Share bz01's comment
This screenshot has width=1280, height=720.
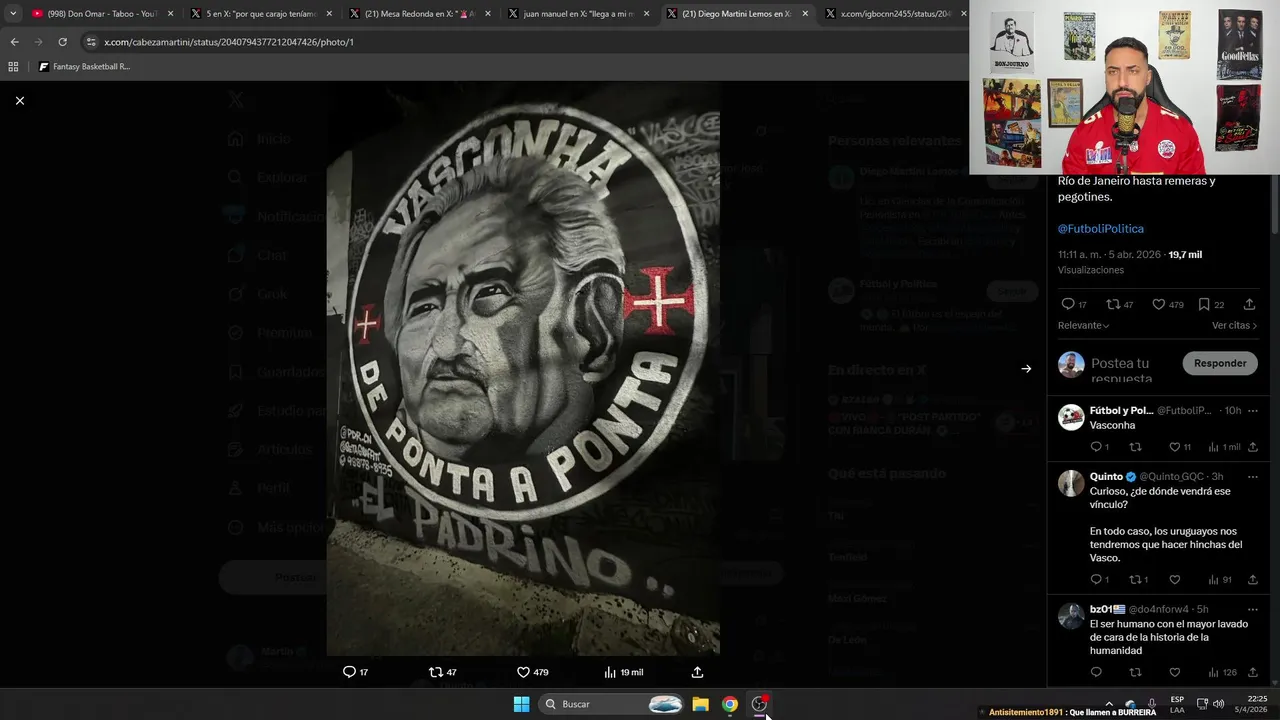[1252, 672]
